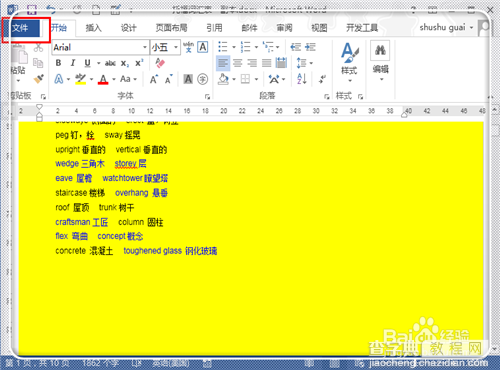The height and width of the screenshot is (370, 500).
Task: Click the borders grid icon
Action: (246, 79)
